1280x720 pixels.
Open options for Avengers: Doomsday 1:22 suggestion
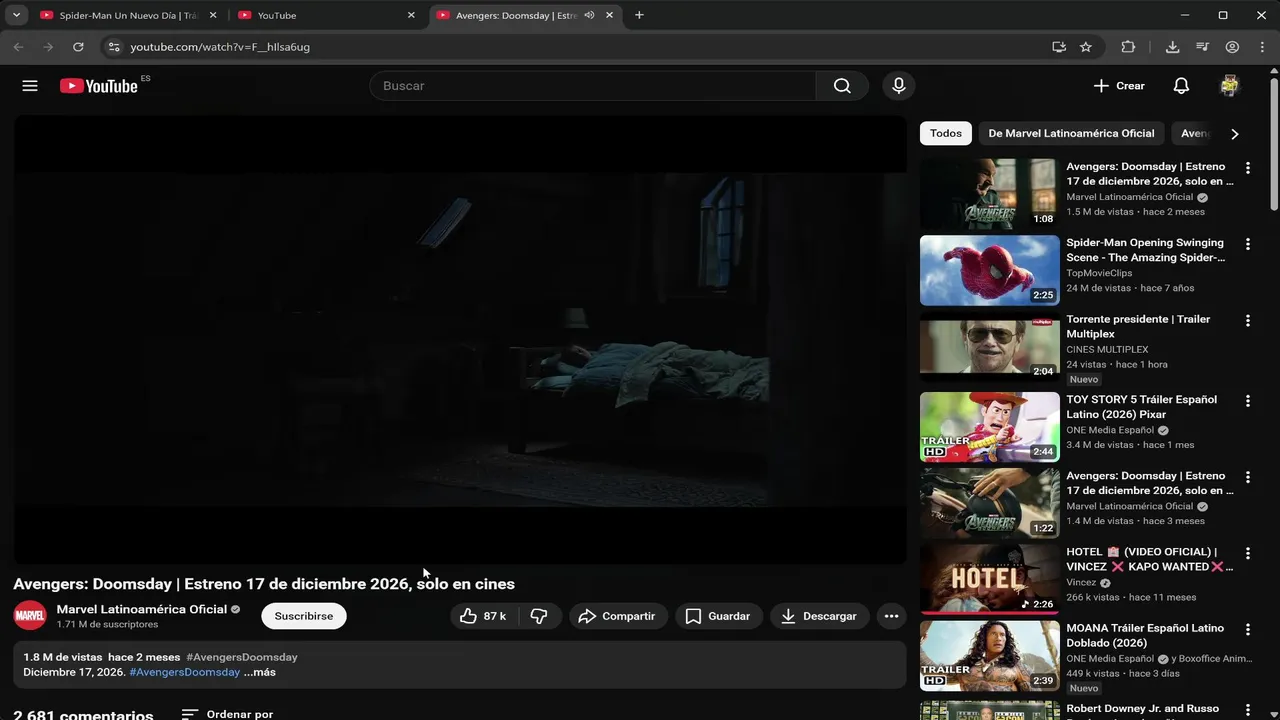click(1247, 477)
